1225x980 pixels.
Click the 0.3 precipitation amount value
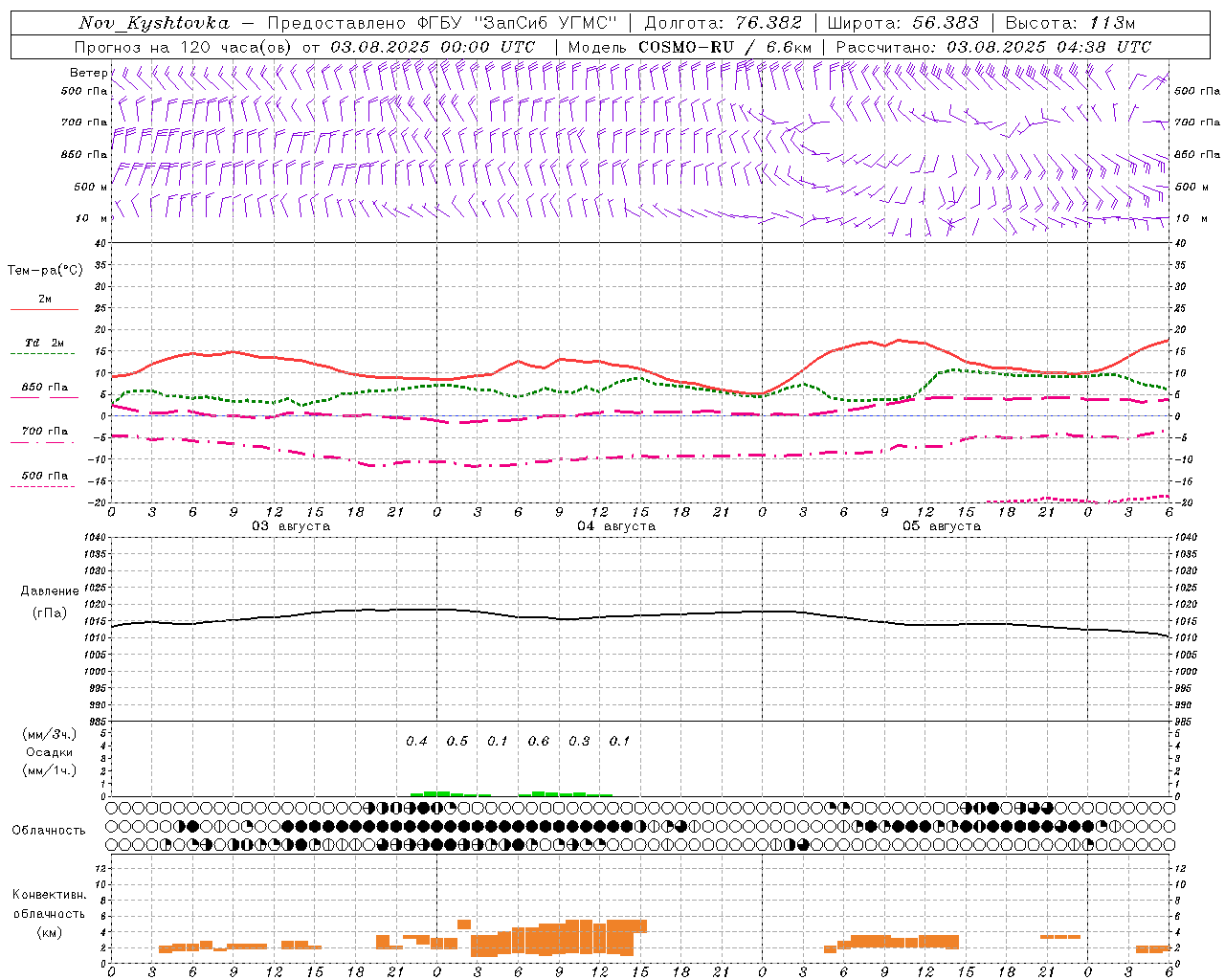point(579,741)
